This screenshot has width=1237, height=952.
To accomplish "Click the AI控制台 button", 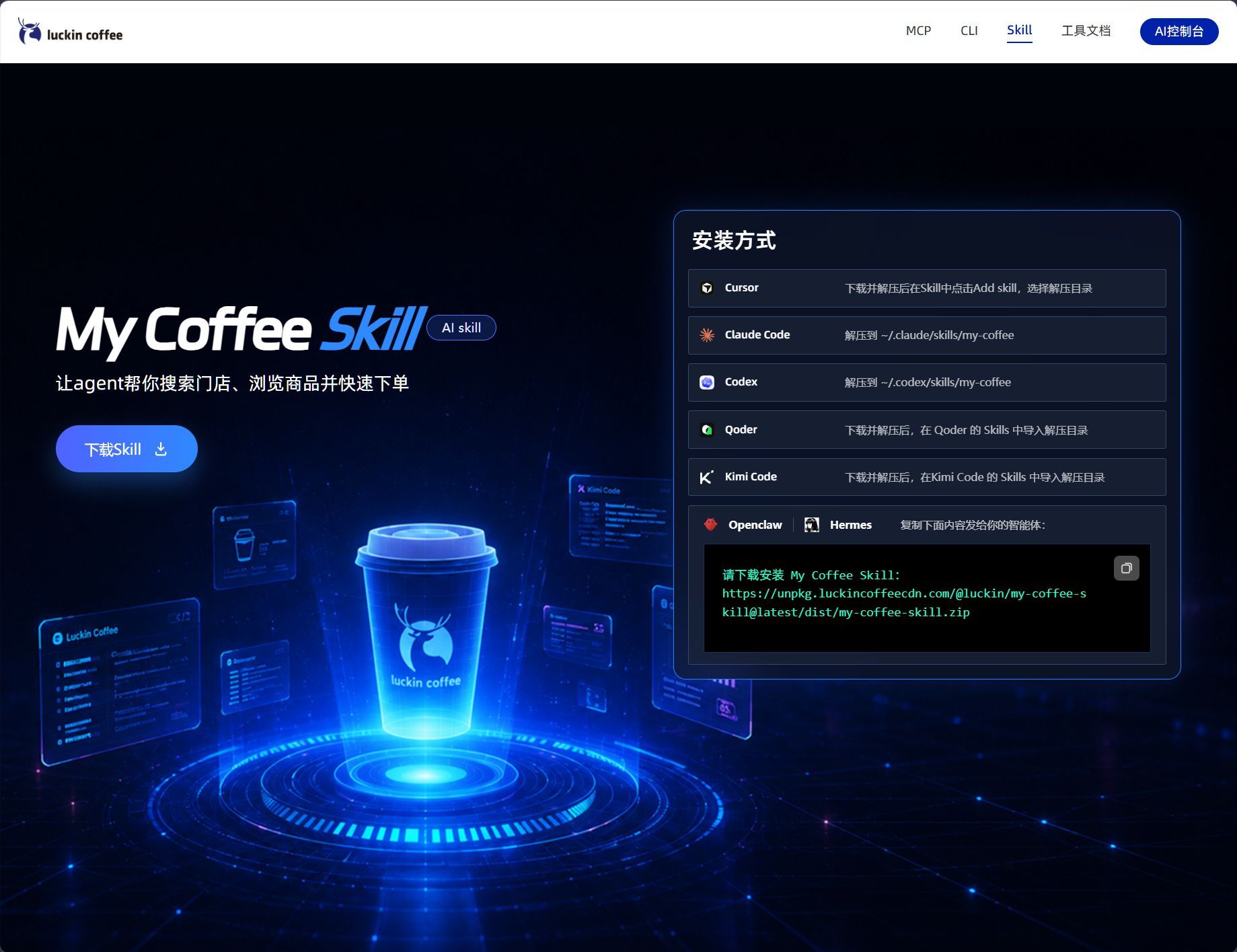I will click(x=1178, y=32).
